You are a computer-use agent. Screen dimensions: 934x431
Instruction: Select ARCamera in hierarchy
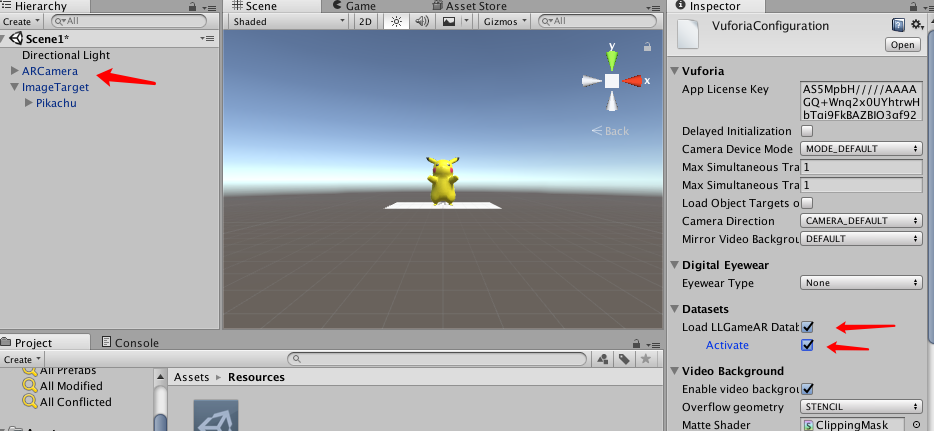[49, 71]
